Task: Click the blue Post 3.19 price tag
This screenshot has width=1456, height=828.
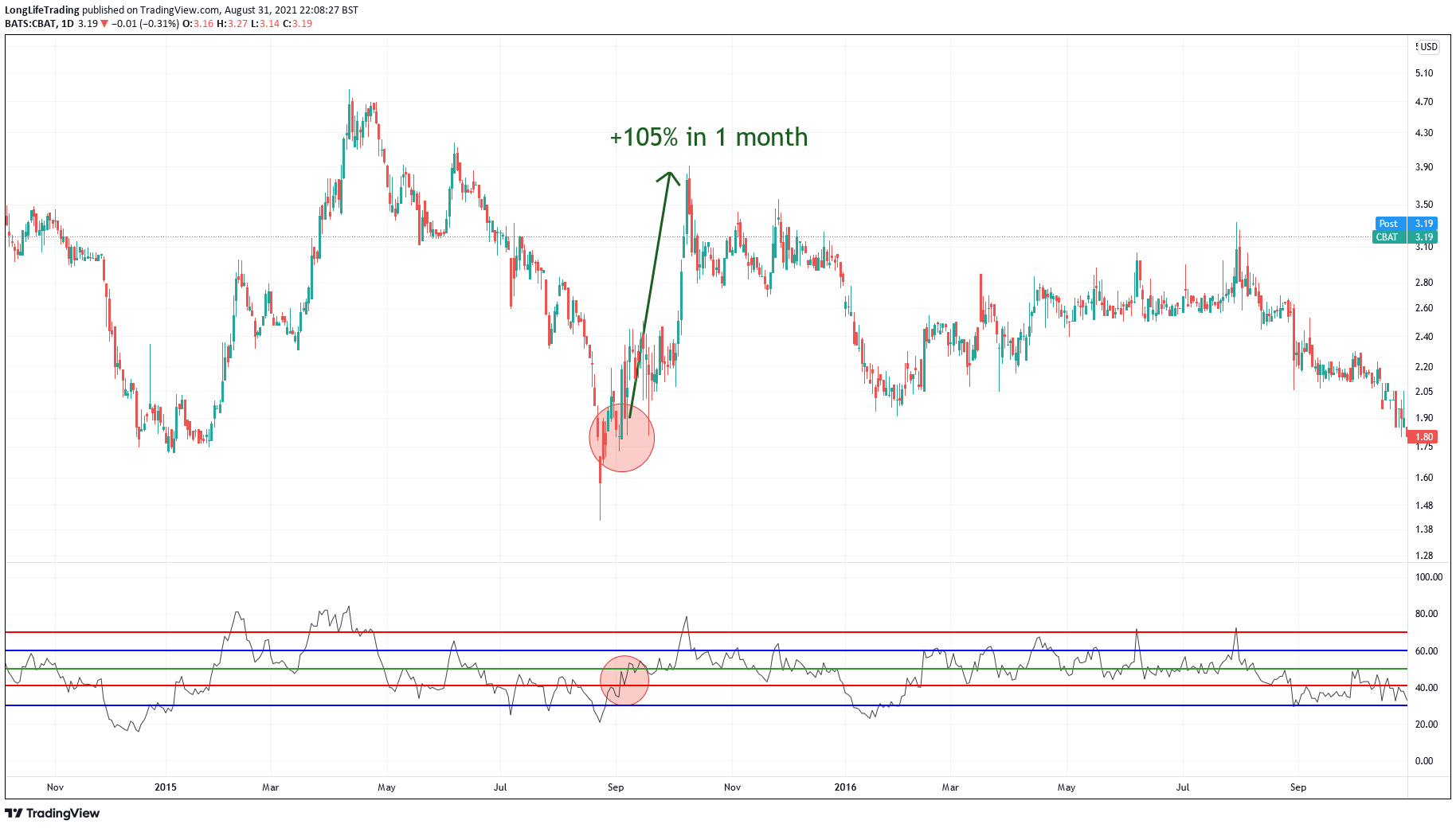Action: (x=1407, y=224)
